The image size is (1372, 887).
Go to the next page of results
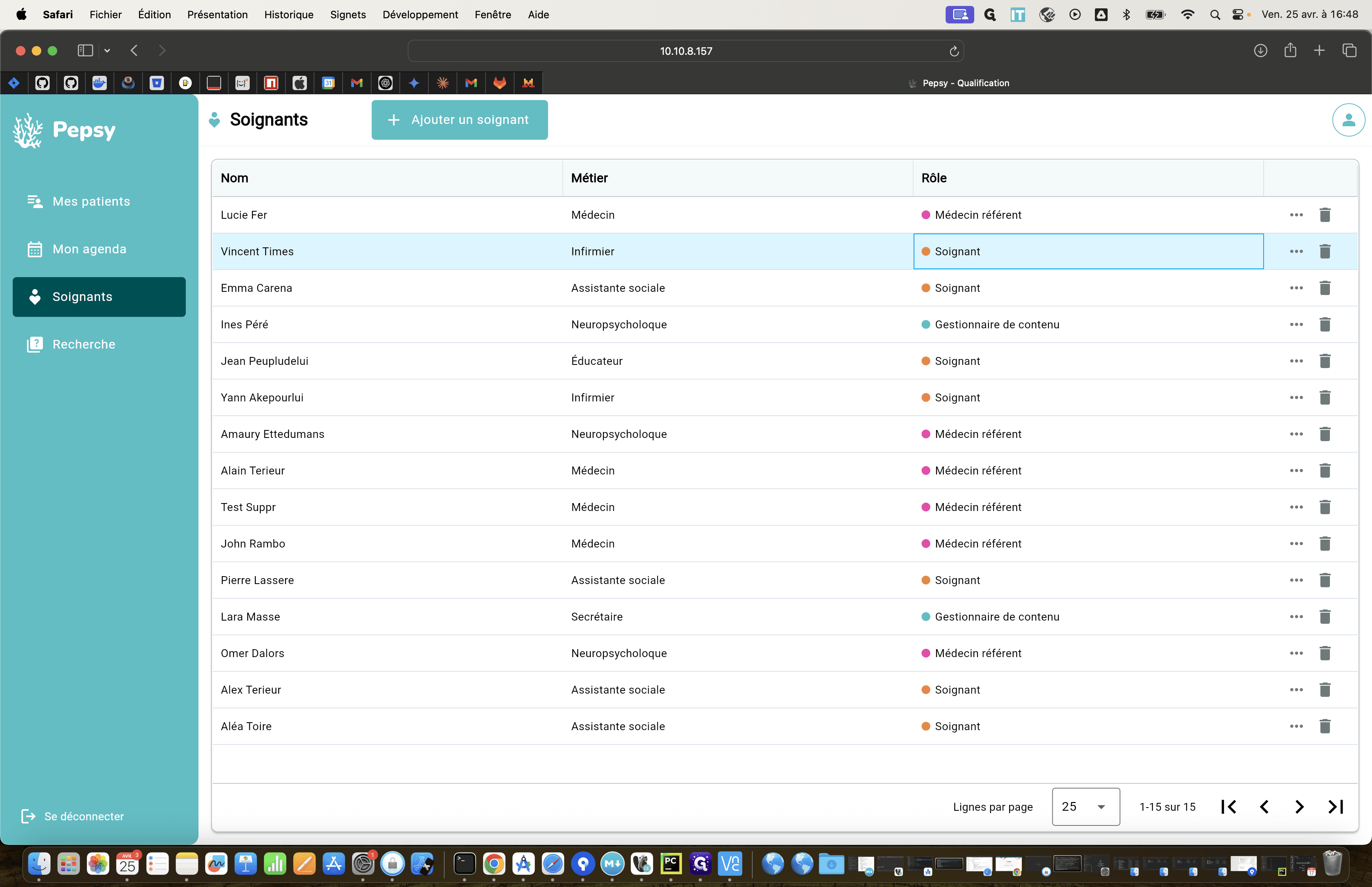pos(1299,807)
